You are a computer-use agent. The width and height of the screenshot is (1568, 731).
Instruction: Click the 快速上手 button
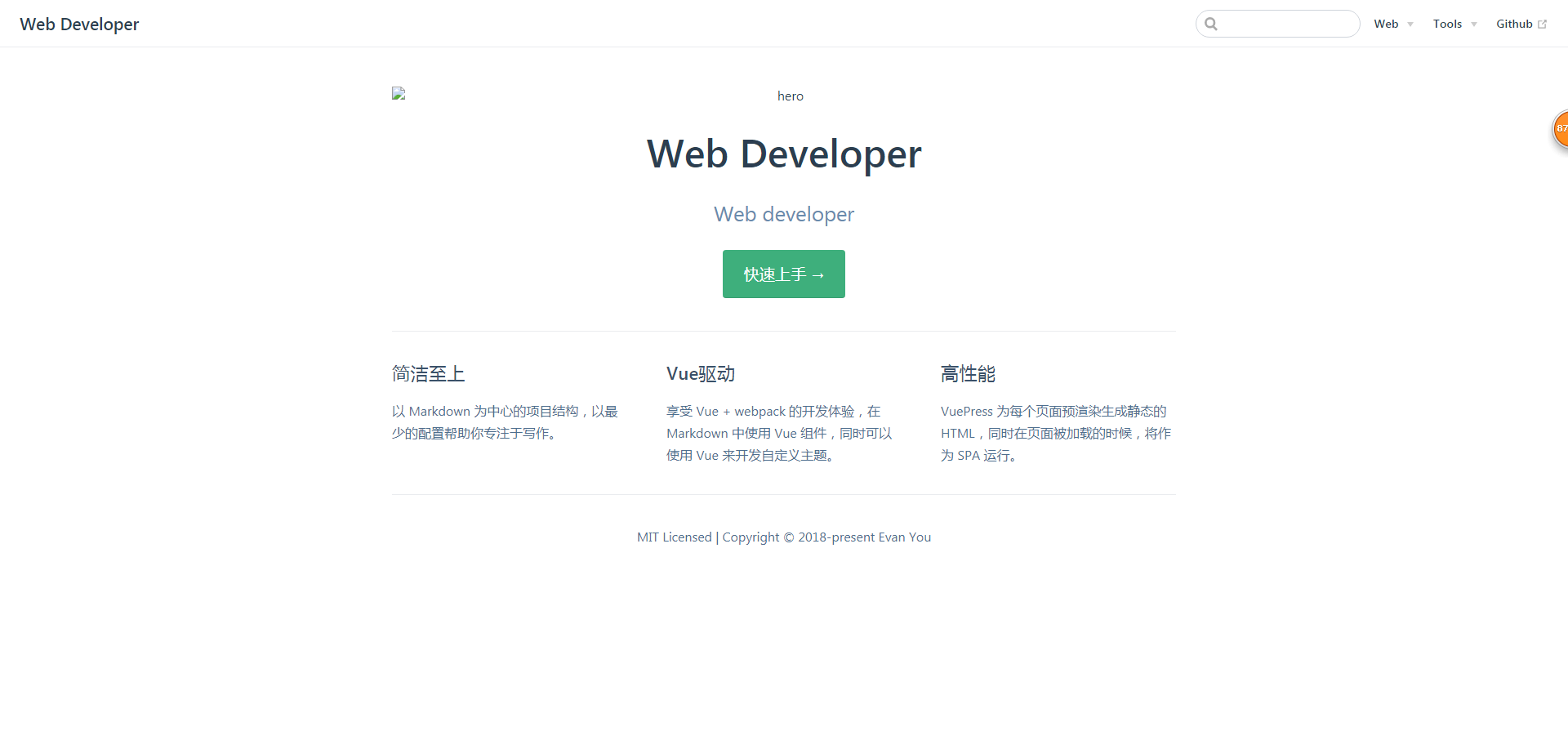[x=784, y=274]
